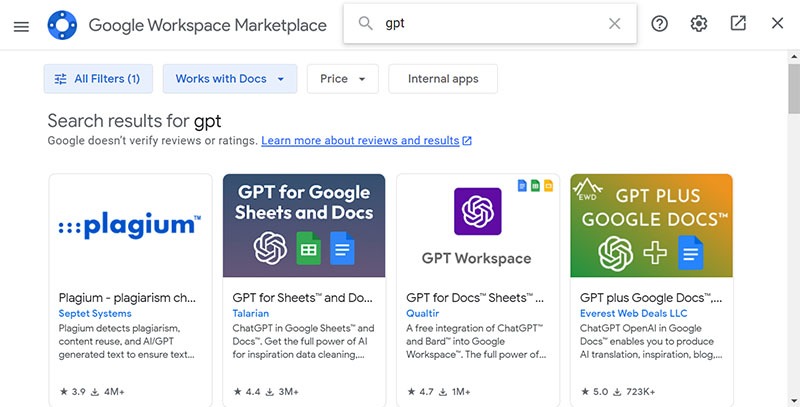Open GPT plus Google Docs... title
Image resolution: width=800 pixels, height=407 pixels.
click(x=651, y=298)
